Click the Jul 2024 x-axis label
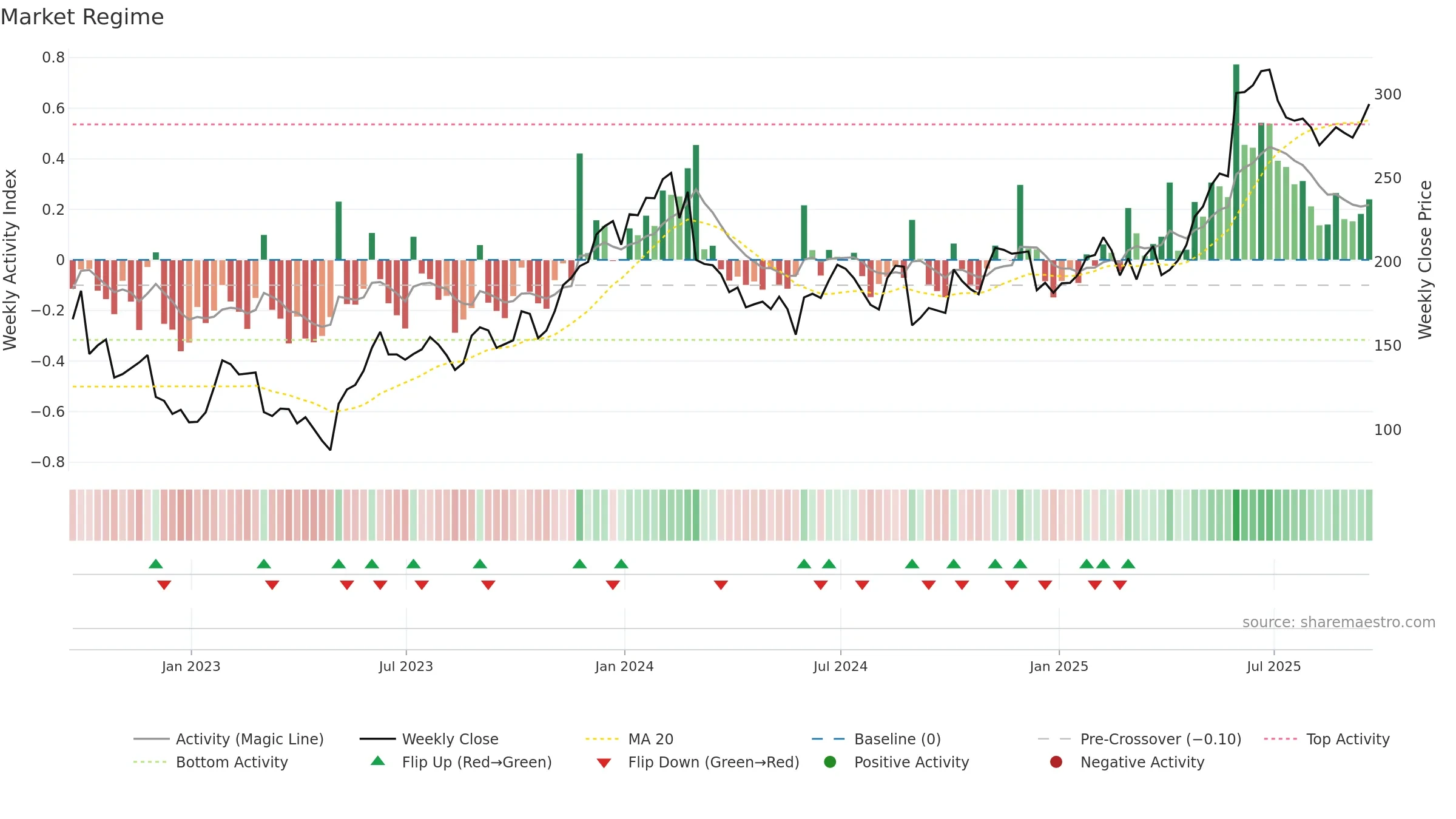Viewport: 1456px width, 819px height. point(840,666)
